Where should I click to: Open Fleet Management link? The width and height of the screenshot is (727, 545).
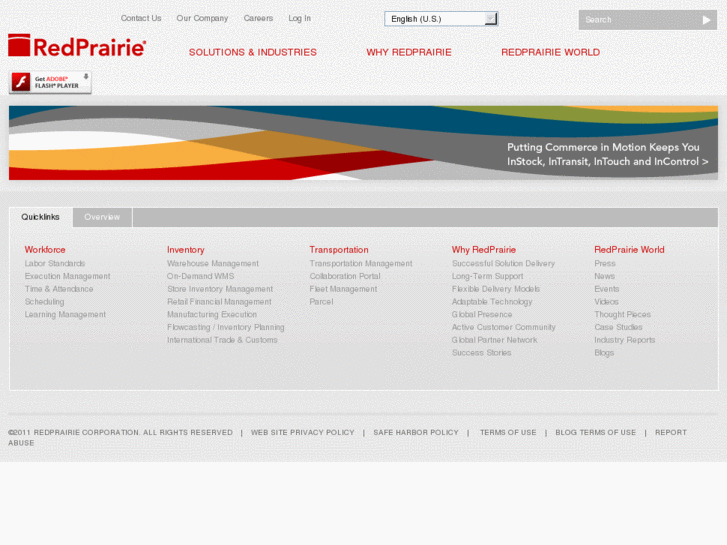[x=343, y=289]
